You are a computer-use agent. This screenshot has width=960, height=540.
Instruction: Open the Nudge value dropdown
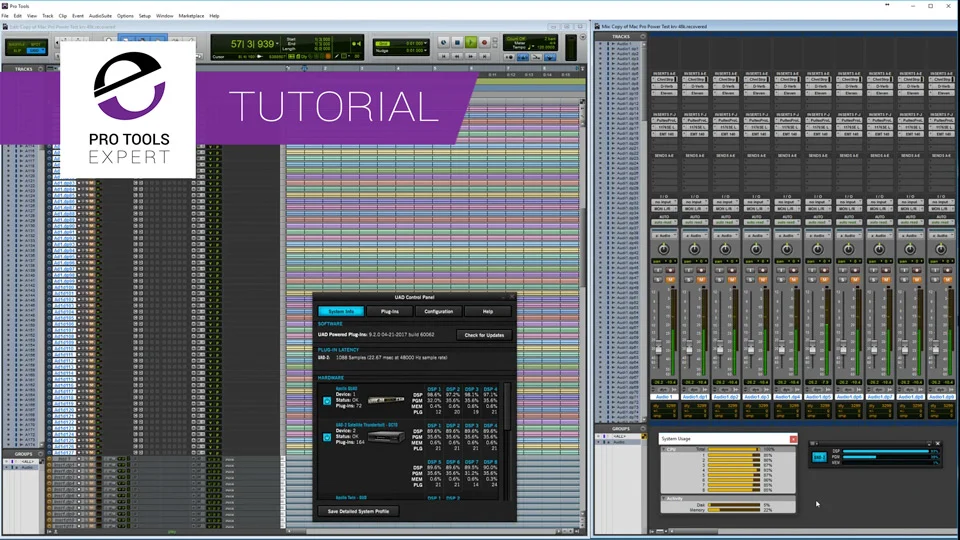point(426,50)
